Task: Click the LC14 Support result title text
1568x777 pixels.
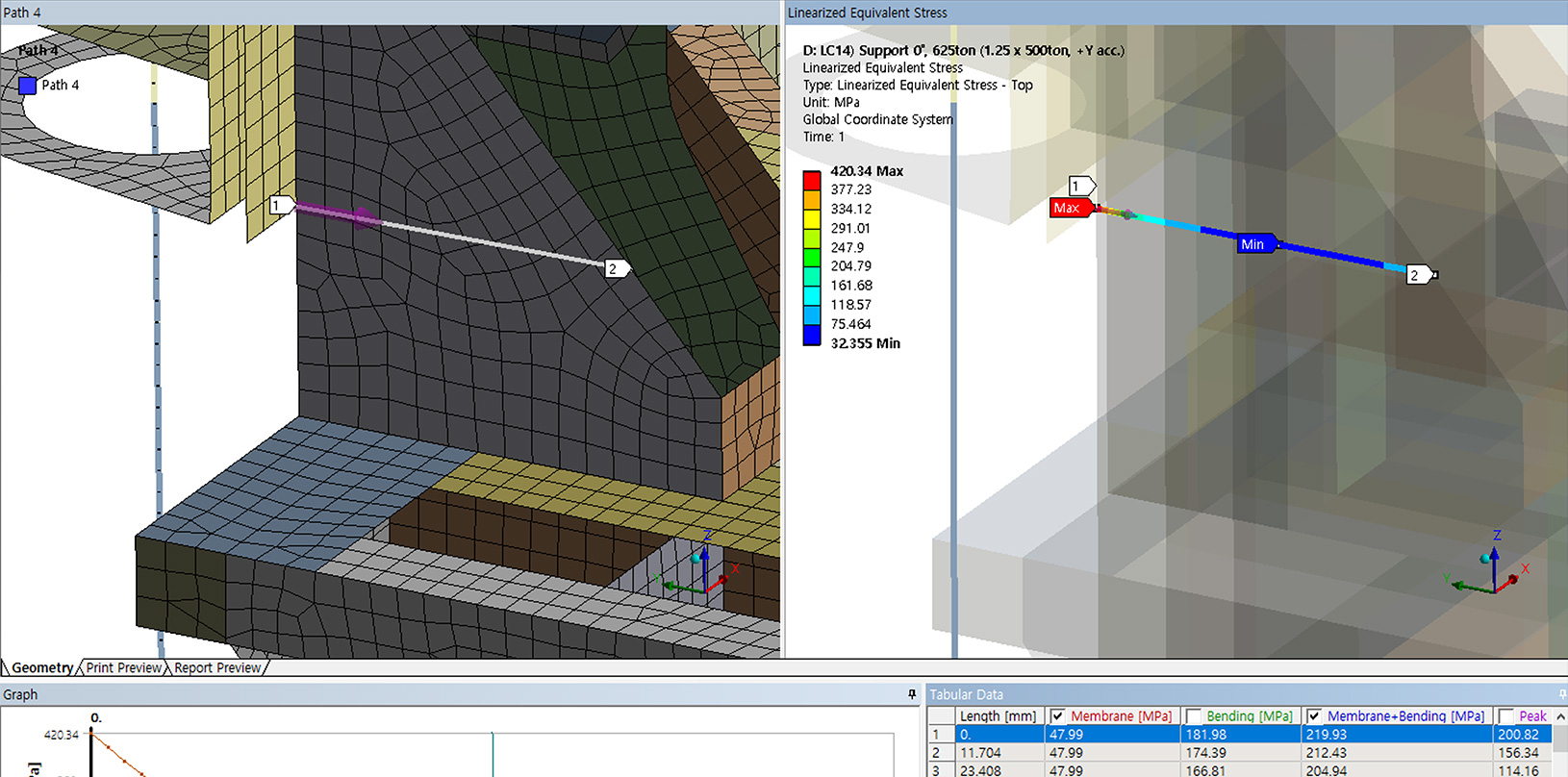Action: click(963, 50)
